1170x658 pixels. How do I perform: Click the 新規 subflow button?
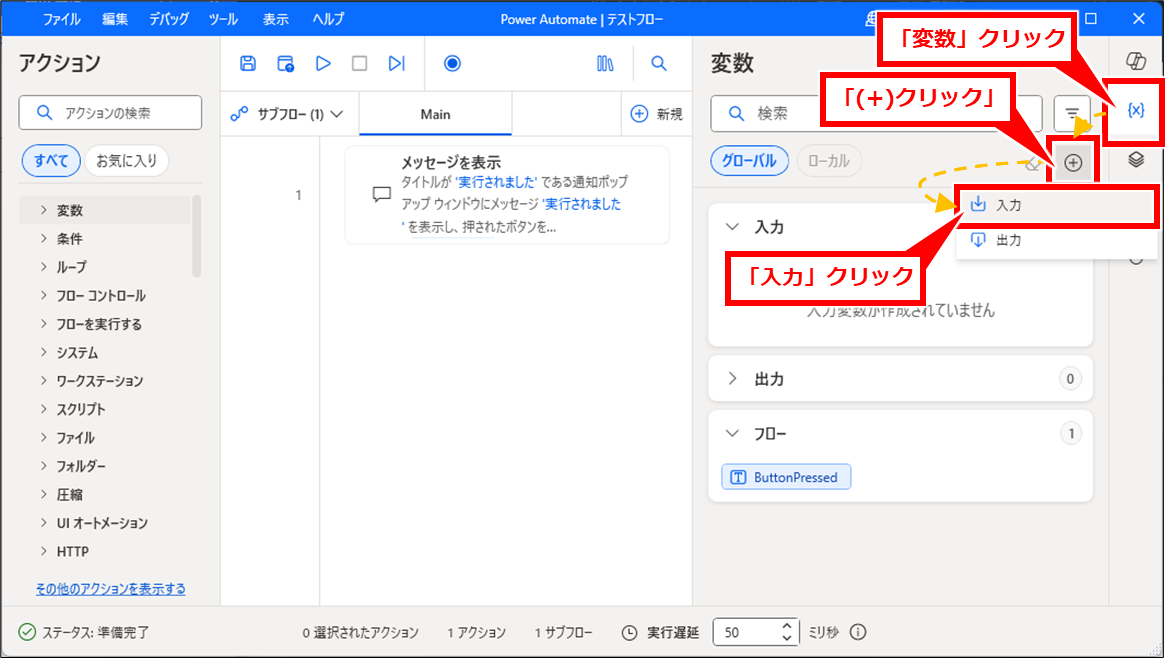click(x=657, y=114)
